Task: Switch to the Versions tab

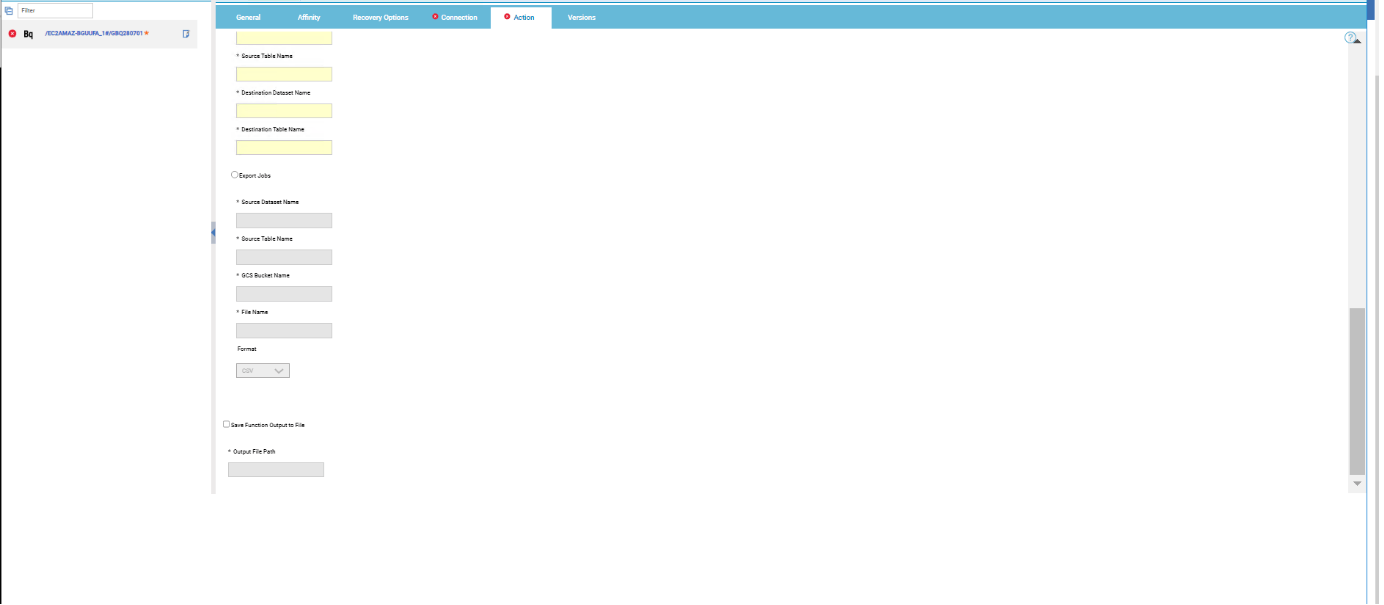Action: [x=581, y=18]
